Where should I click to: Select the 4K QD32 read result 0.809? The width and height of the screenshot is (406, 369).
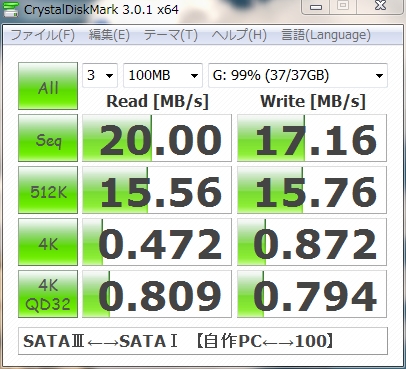pos(157,294)
